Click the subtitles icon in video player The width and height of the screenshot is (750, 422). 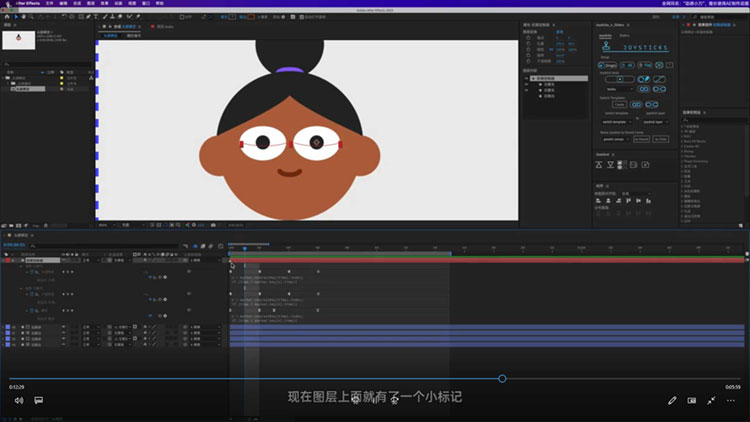38,400
